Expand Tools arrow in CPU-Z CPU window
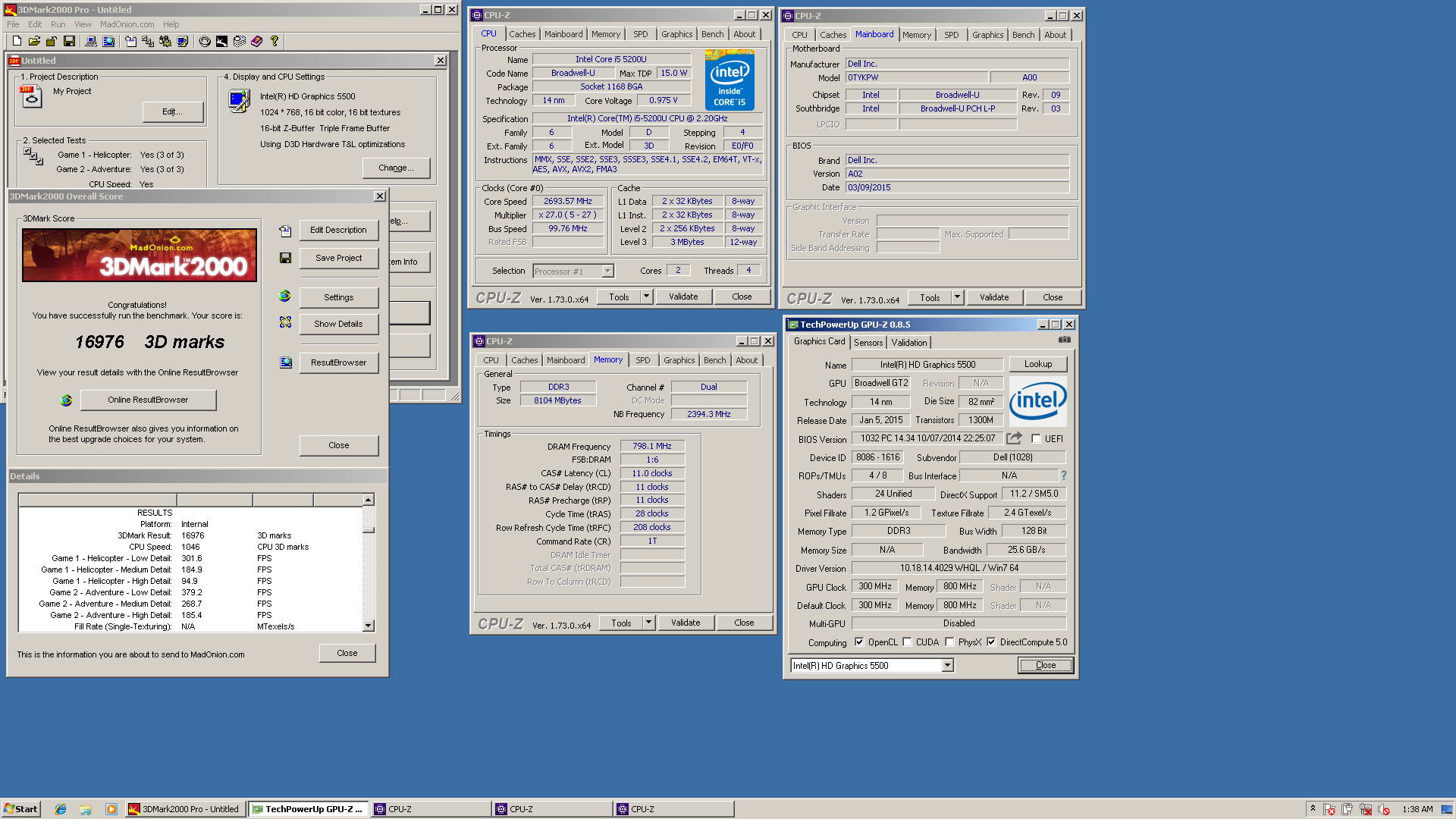This screenshot has width=1456, height=819. pyautogui.click(x=647, y=297)
